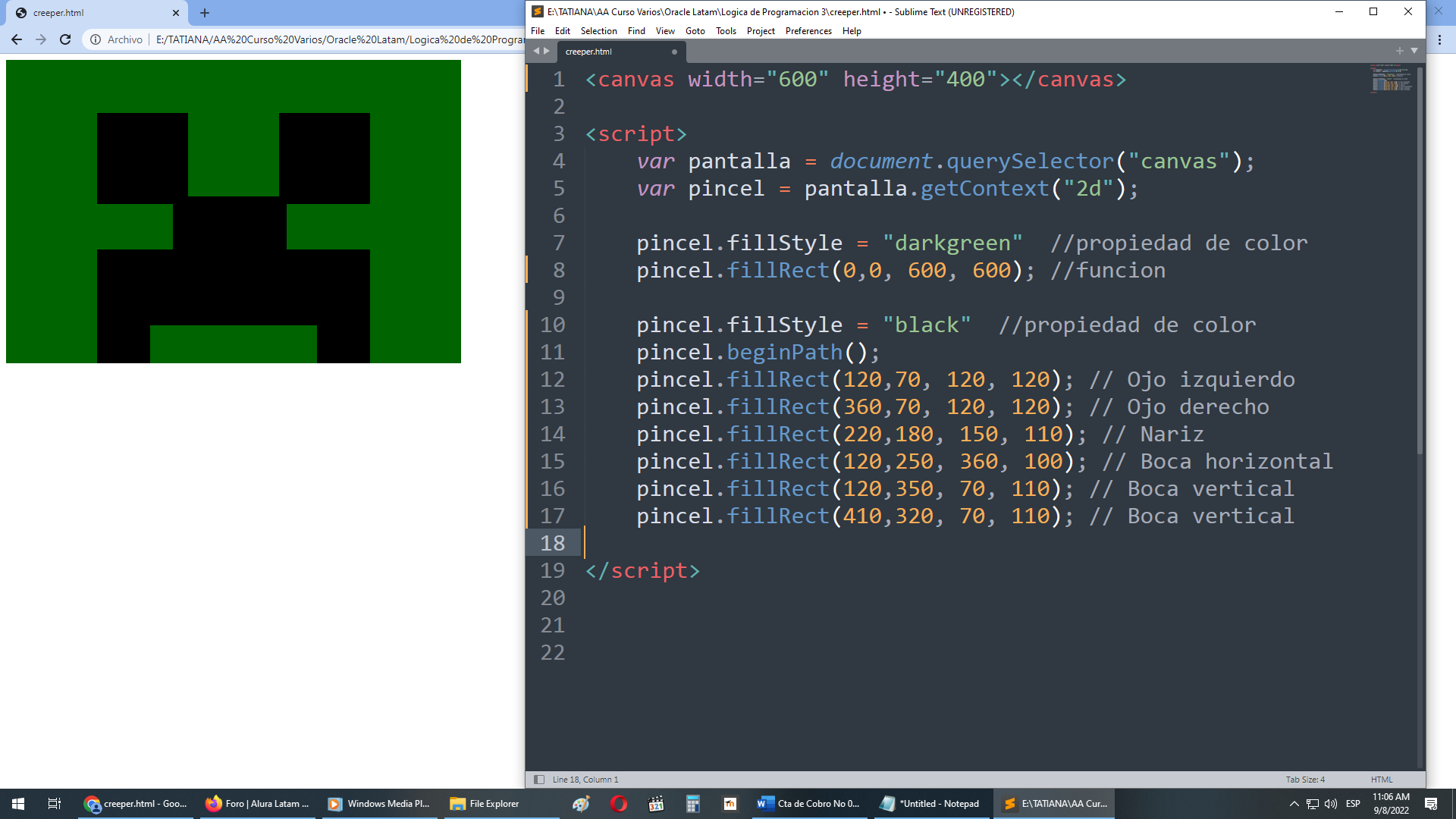The height and width of the screenshot is (819, 1456).
Task: Close the creeper.html Chrome tab
Action: click(x=176, y=13)
